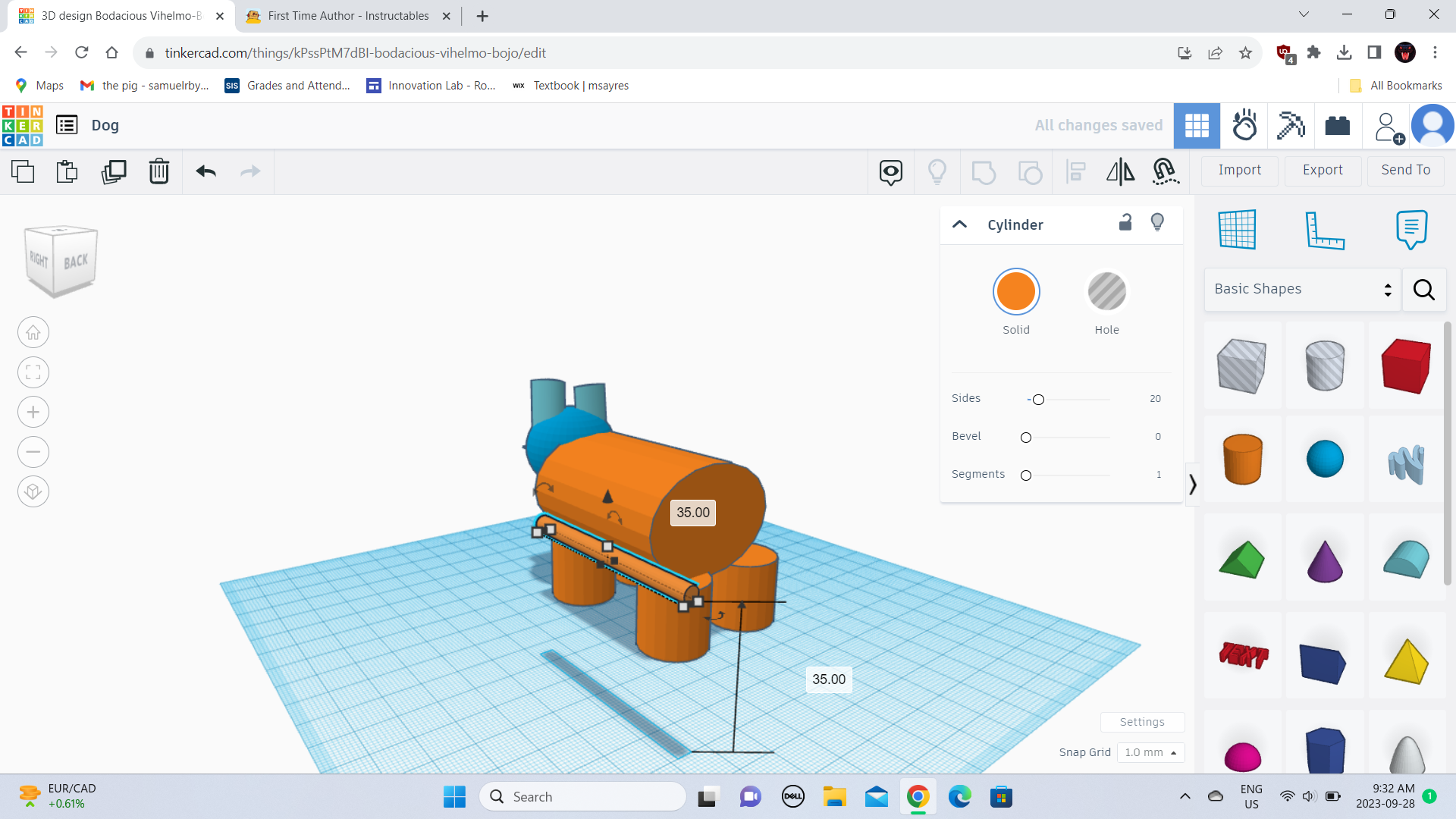This screenshot has height=819, width=1456.
Task: Click the Undo arrow
Action: click(206, 171)
